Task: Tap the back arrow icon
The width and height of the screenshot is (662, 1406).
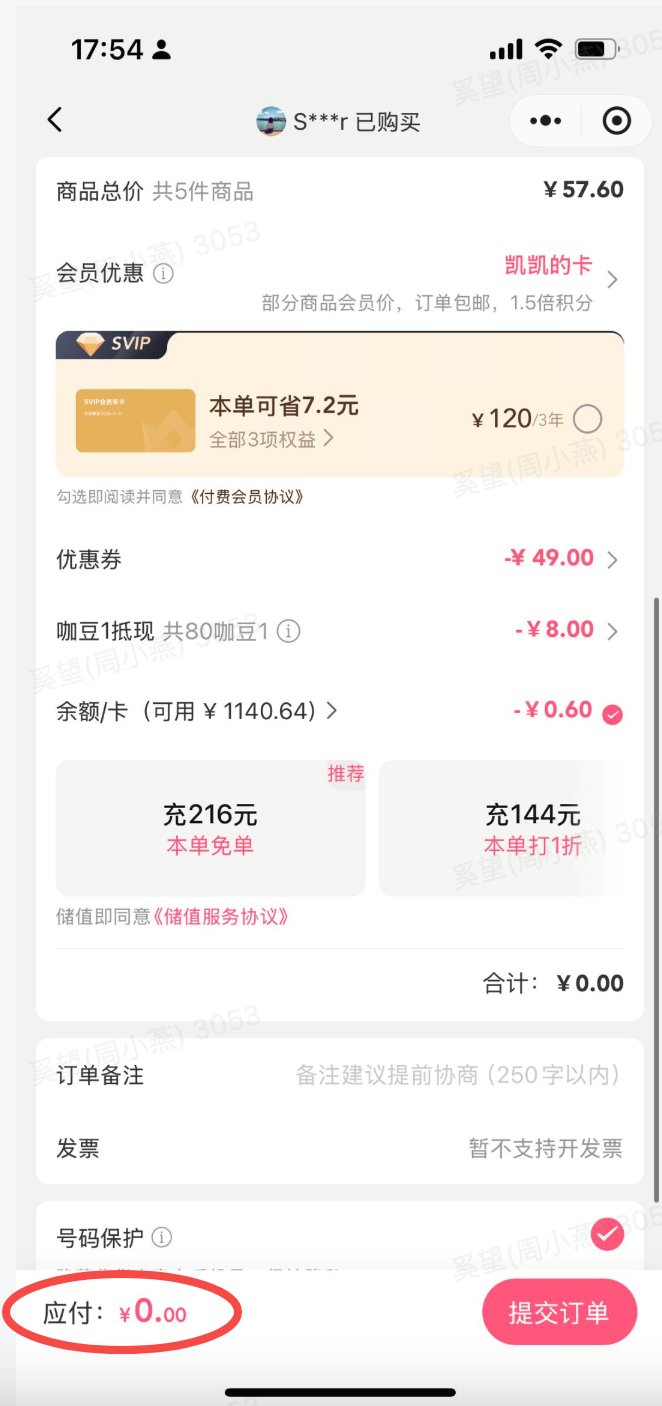Action: coord(55,120)
